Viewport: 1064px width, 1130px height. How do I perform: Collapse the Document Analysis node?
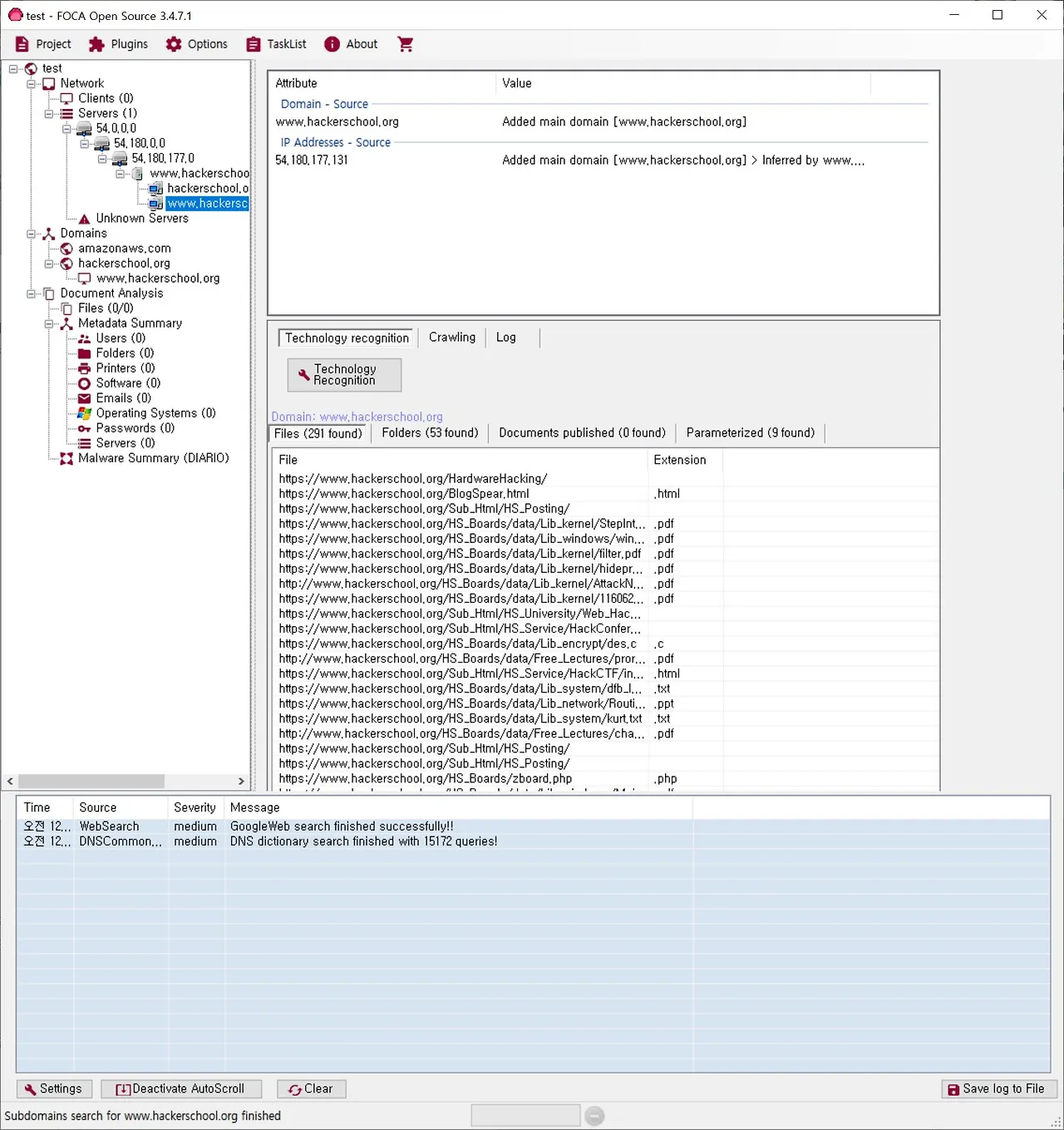tap(31, 294)
